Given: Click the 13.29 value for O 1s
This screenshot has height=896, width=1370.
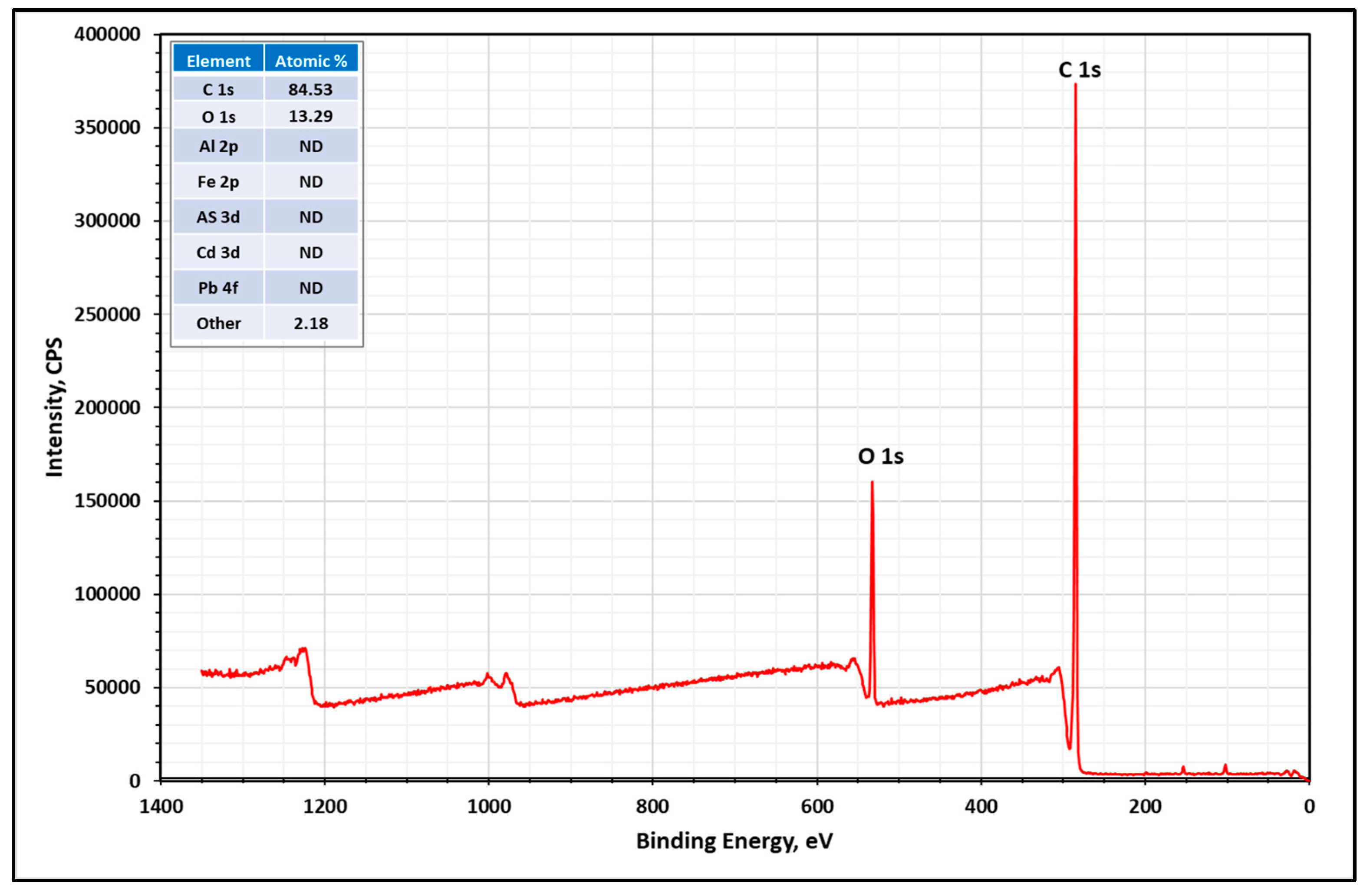Looking at the screenshot, I should coord(311,116).
